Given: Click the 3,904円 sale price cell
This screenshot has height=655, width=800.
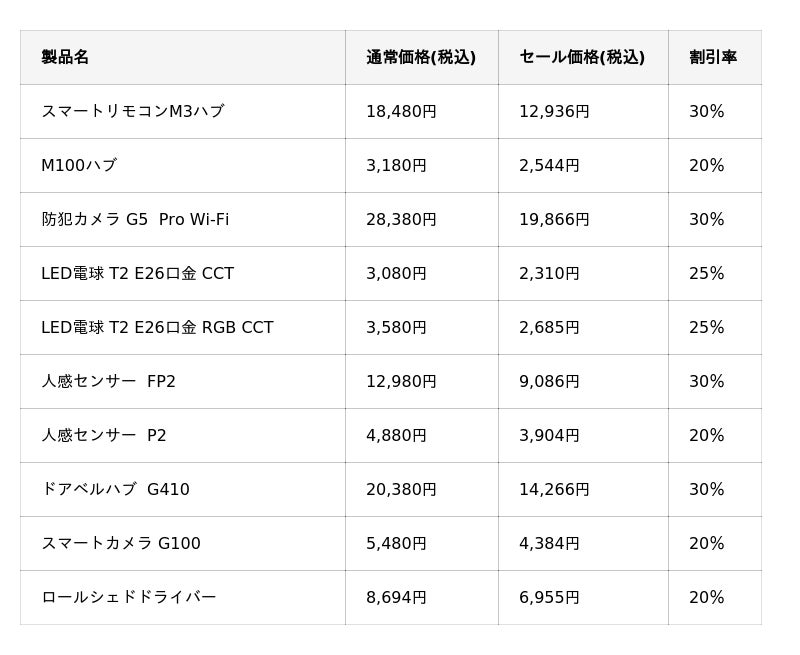Looking at the screenshot, I should [549, 435].
